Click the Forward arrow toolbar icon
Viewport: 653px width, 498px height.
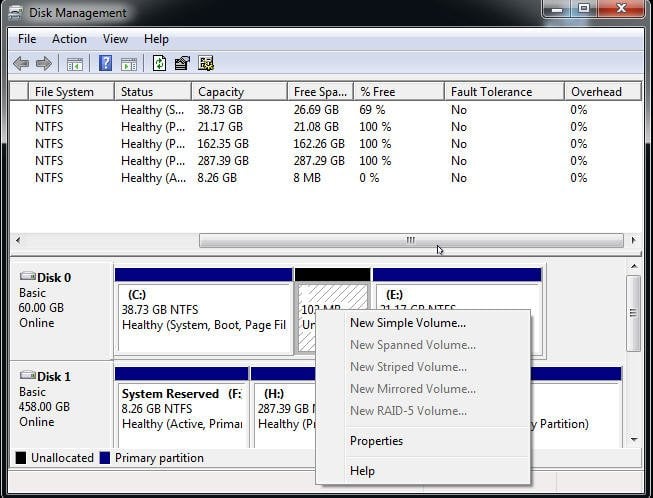43,64
